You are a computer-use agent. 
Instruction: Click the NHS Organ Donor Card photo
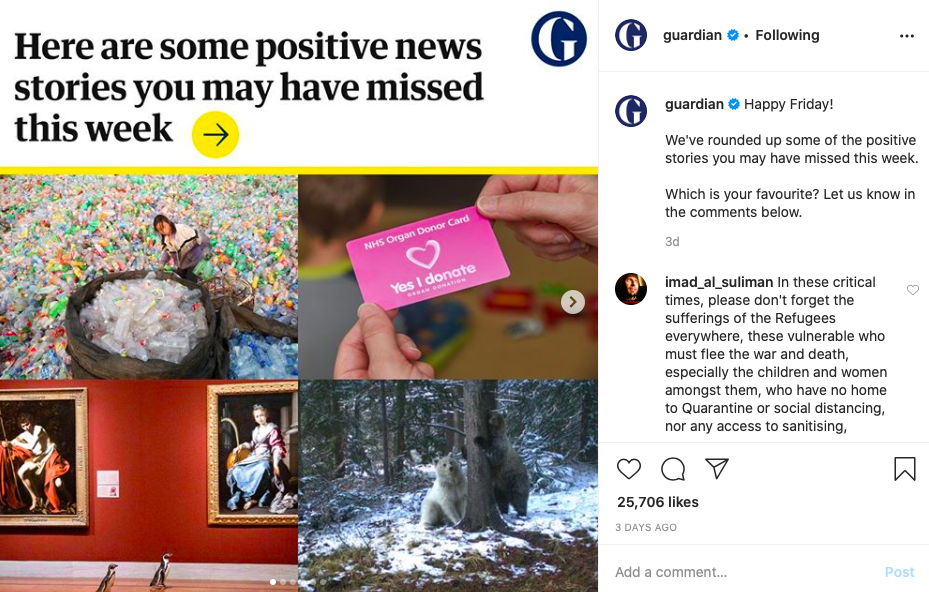(x=448, y=277)
